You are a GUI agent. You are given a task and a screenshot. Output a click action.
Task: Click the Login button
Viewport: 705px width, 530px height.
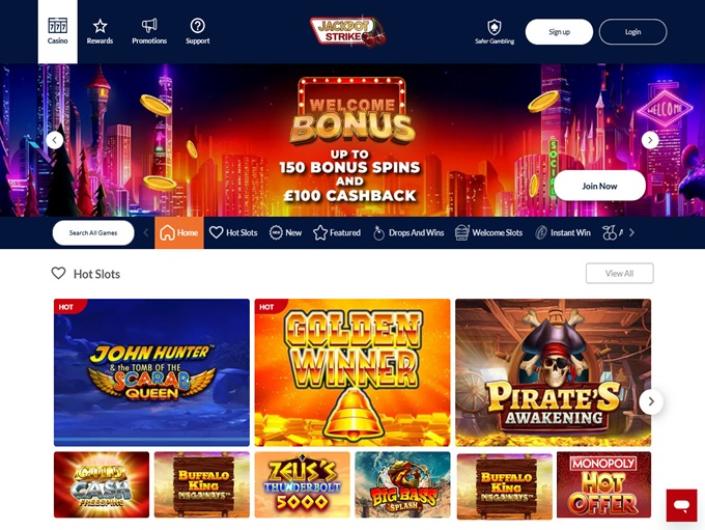pos(633,32)
